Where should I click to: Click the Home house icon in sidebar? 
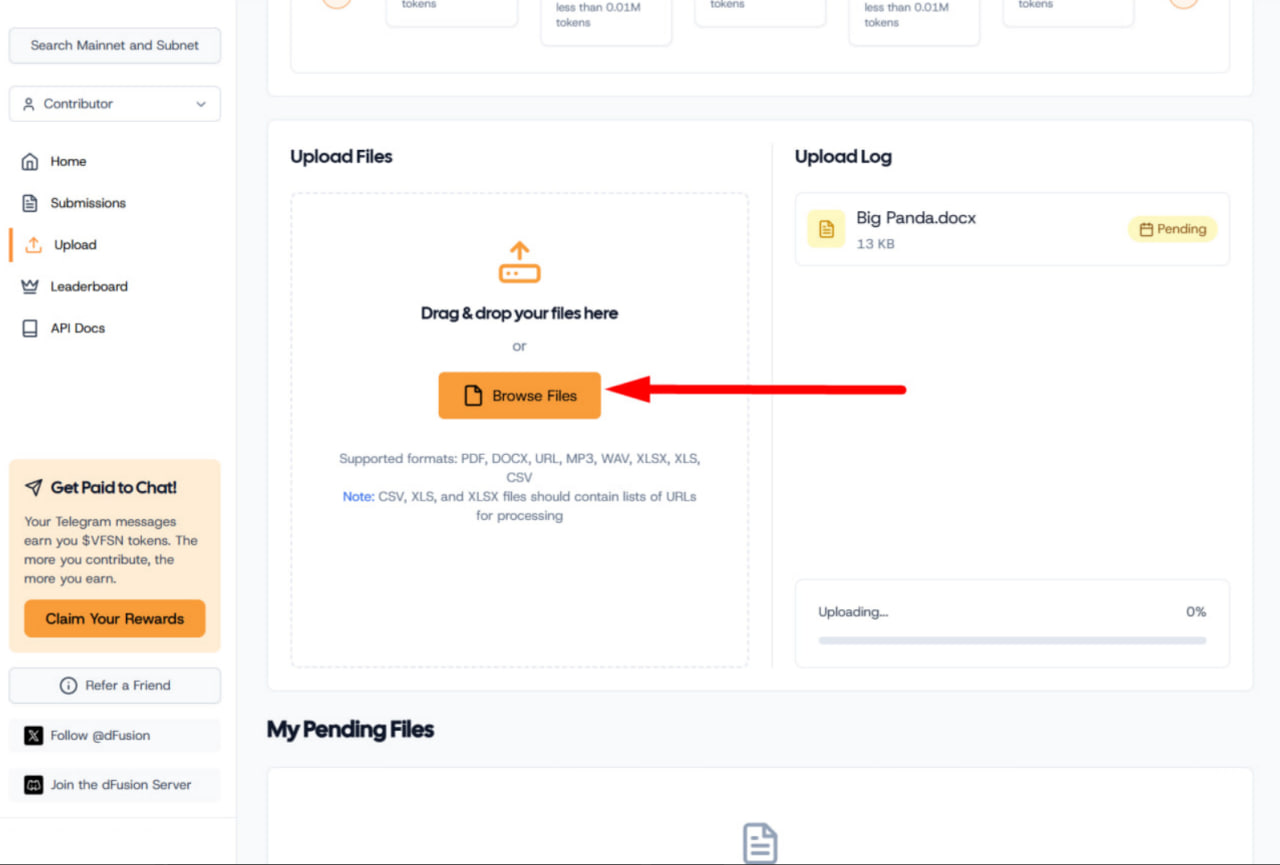point(30,161)
